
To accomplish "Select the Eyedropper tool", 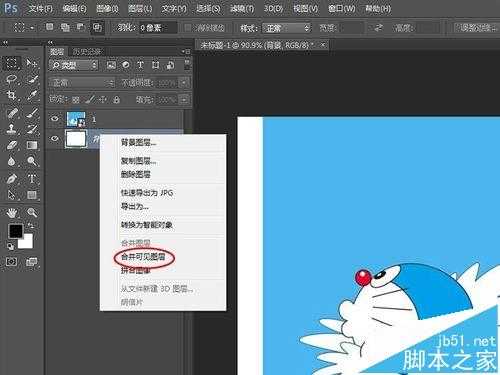I will (x=32, y=95).
